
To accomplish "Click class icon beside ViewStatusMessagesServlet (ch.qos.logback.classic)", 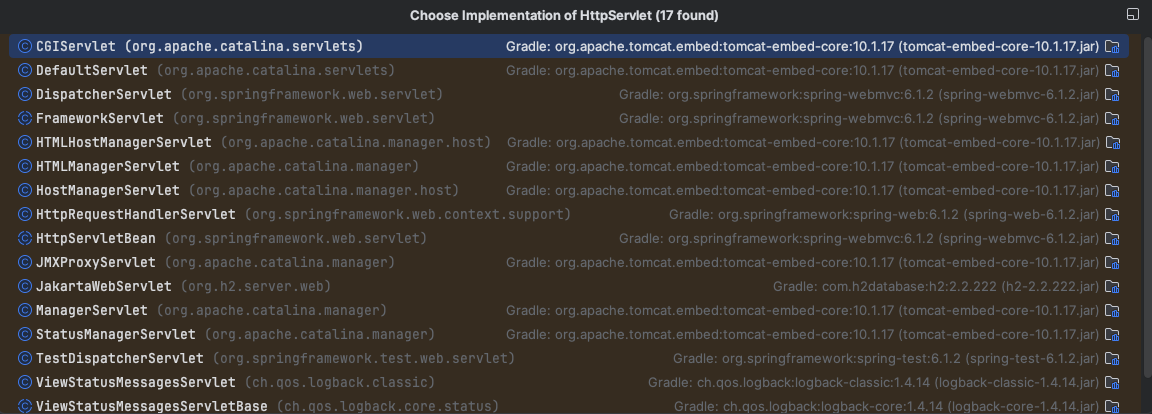I will (24, 382).
